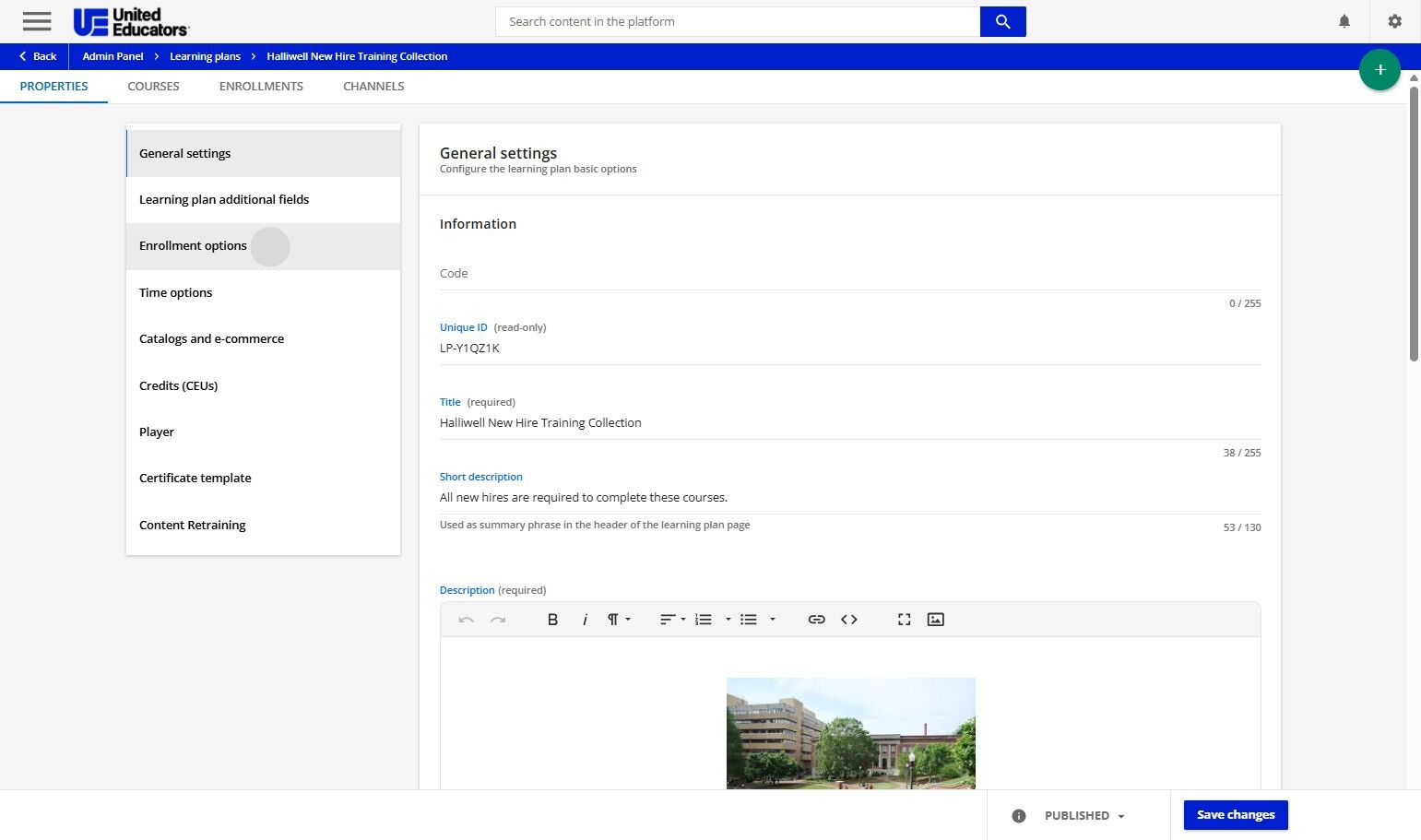Viewport: 1421px width, 840px height.
Task: Select the campus image in the description
Action: click(851, 733)
